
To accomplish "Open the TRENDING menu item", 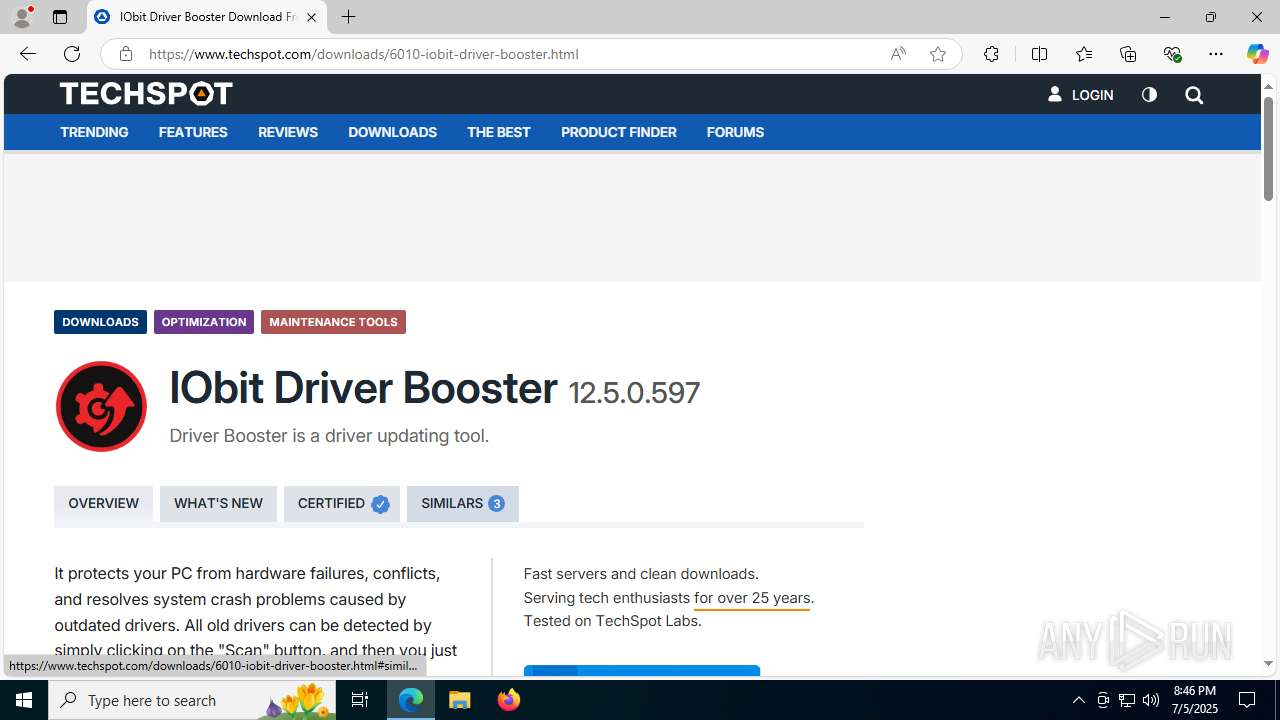I will tap(94, 132).
